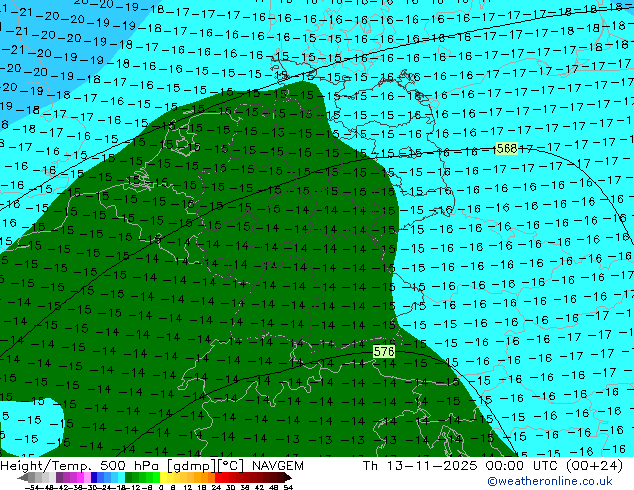Click the dark green legend swatch near -12
The image size is (634, 490).
pyautogui.click(x=129, y=477)
